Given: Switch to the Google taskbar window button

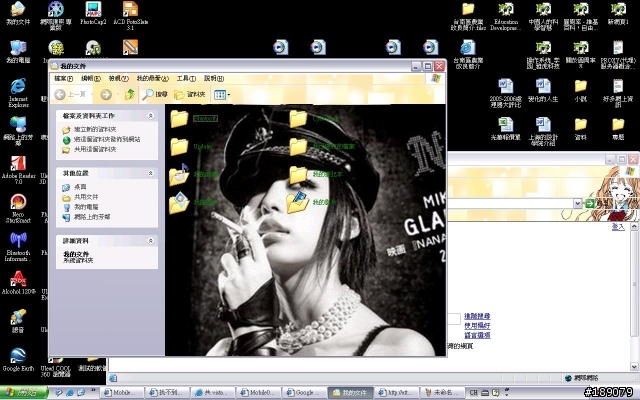Looking at the screenshot, I should 304,393.
